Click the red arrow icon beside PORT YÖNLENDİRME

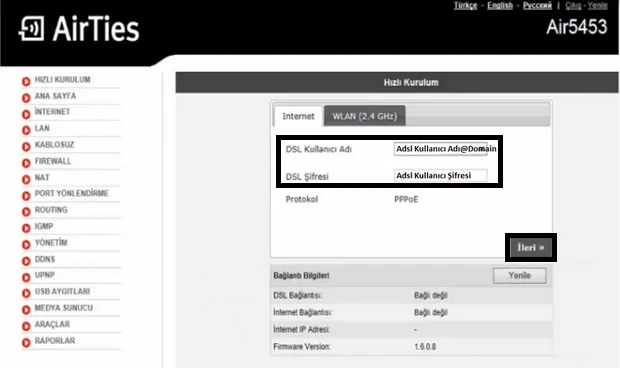(26, 196)
